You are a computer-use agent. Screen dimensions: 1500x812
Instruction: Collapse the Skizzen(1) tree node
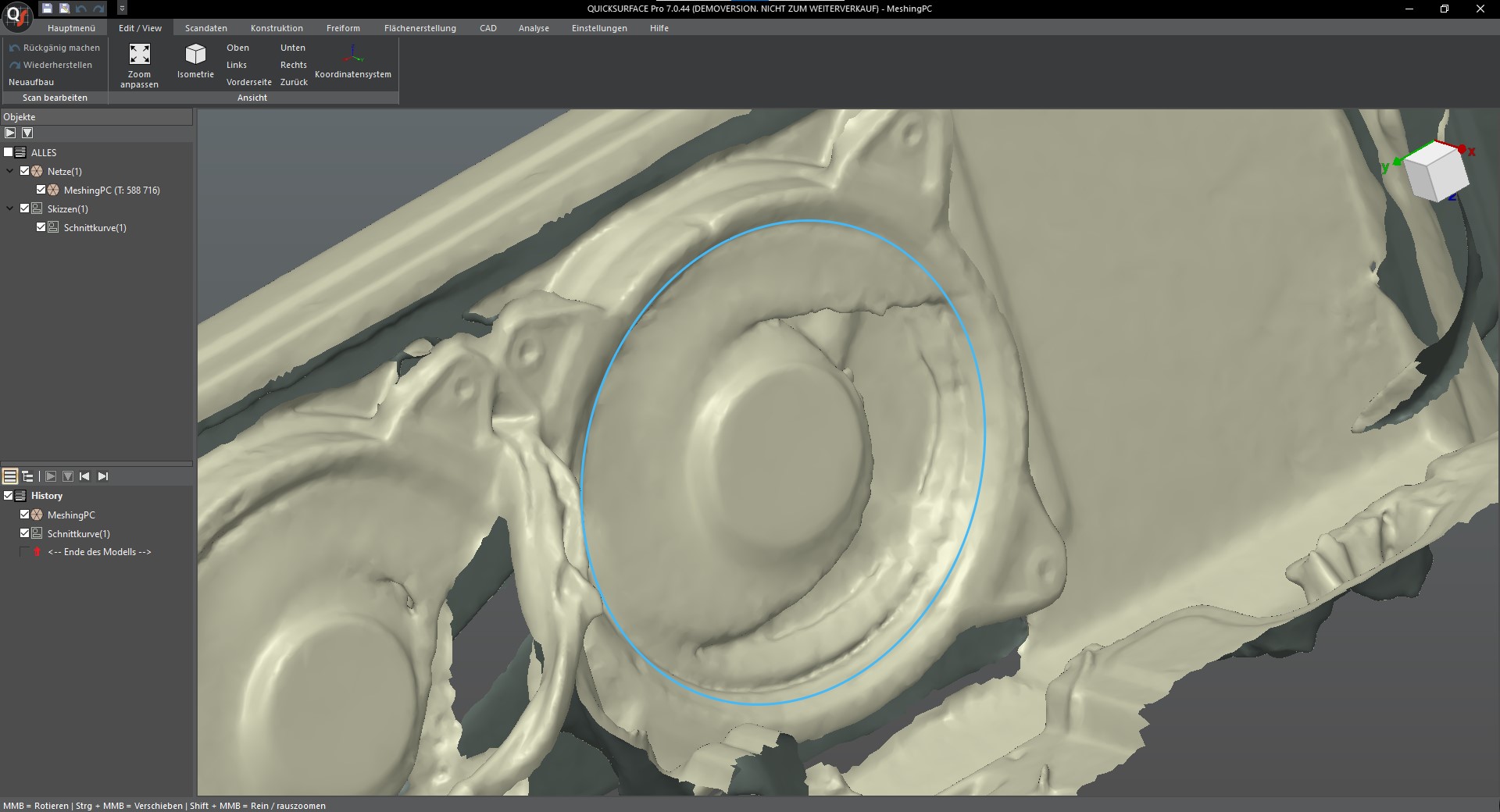tap(10, 208)
